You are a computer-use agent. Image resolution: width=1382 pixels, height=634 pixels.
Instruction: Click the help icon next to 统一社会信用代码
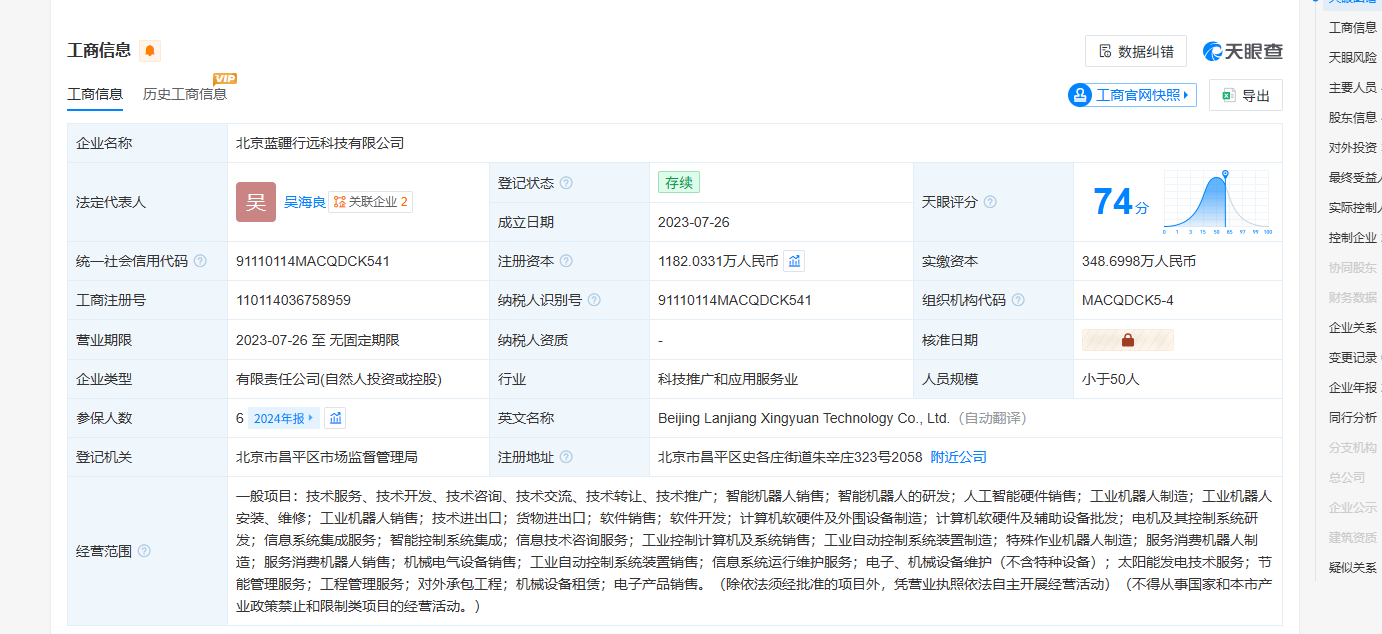(200, 261)
